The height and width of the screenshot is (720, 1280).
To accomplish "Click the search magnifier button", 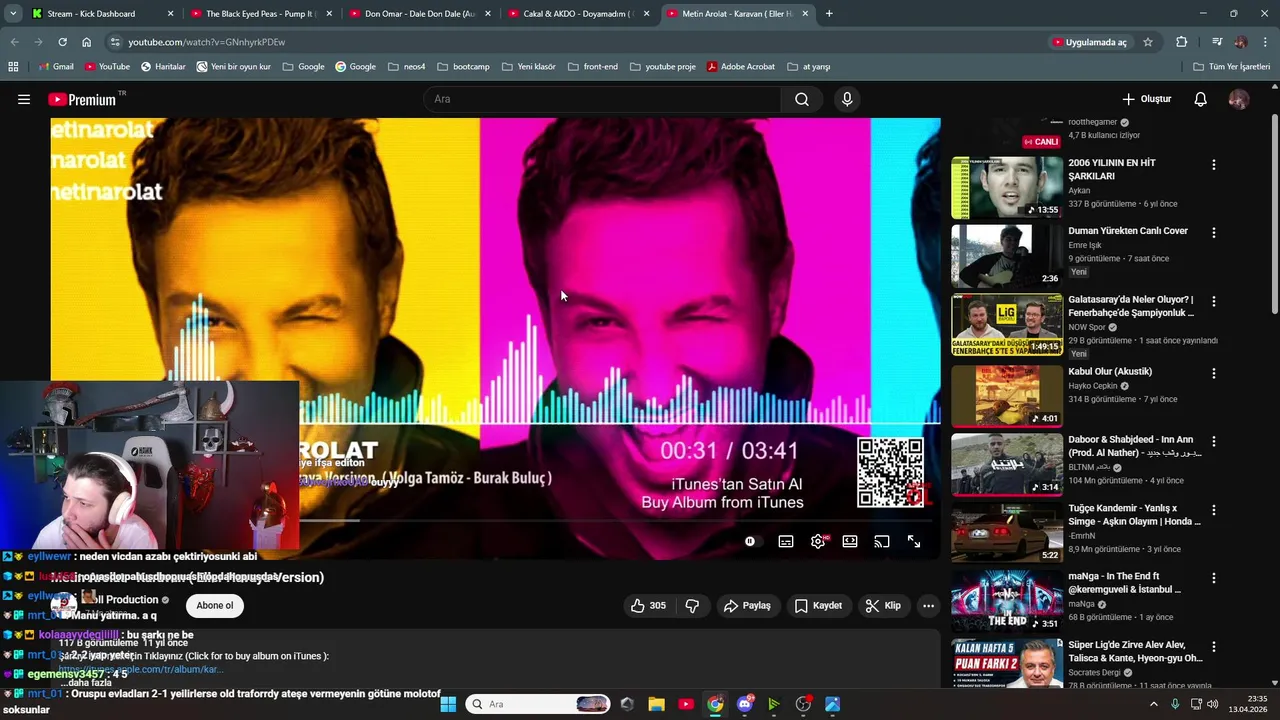I will click(x=802, y=99).
